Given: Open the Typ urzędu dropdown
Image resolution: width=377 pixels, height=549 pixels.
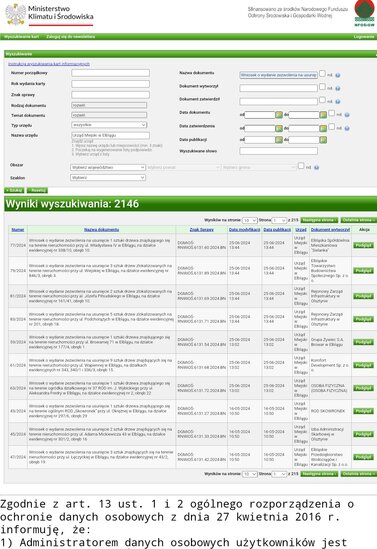Looking at the screenshot, I should (x=109, y=125).
